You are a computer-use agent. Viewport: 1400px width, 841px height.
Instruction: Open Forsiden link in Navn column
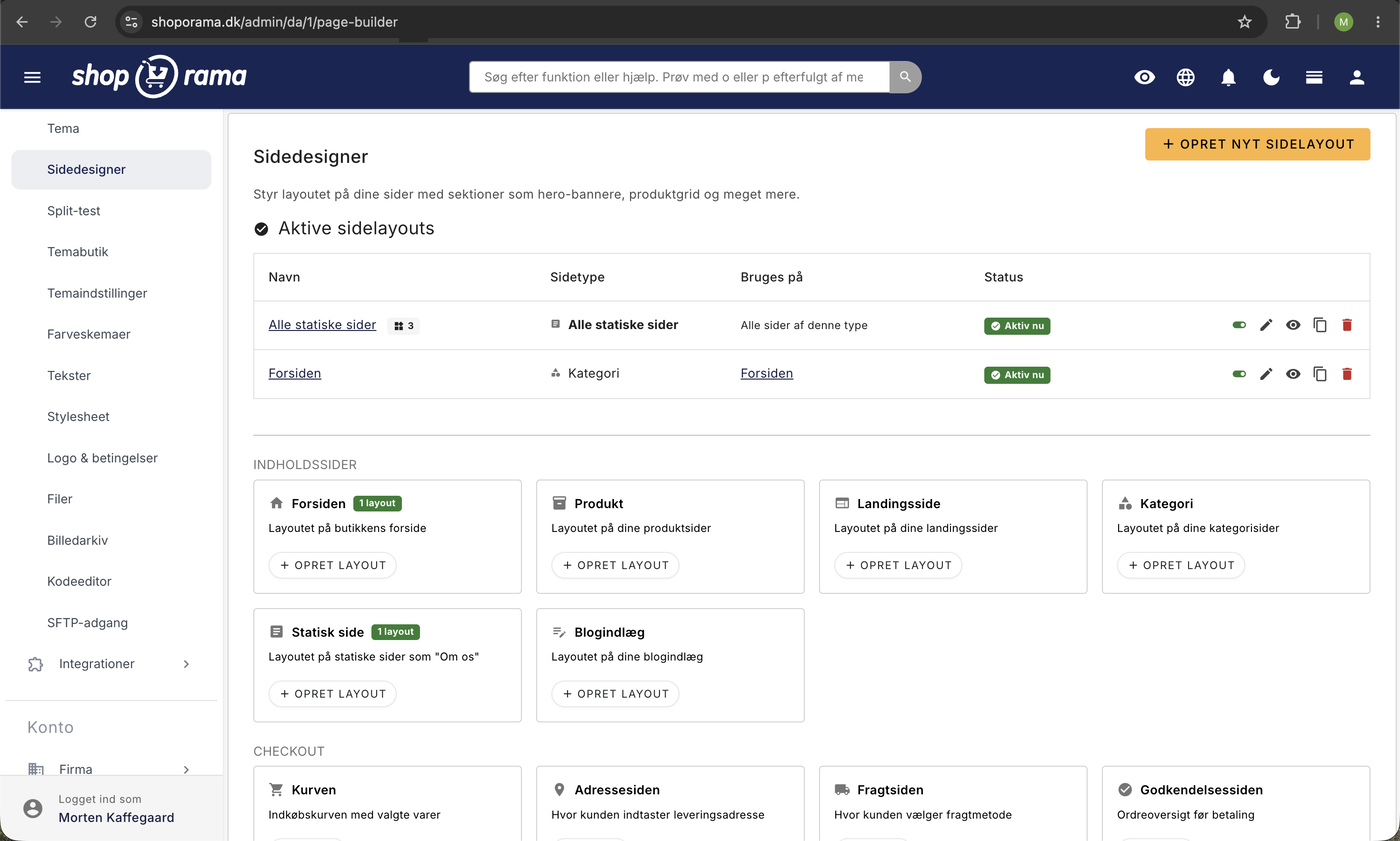tap(294, 373)
